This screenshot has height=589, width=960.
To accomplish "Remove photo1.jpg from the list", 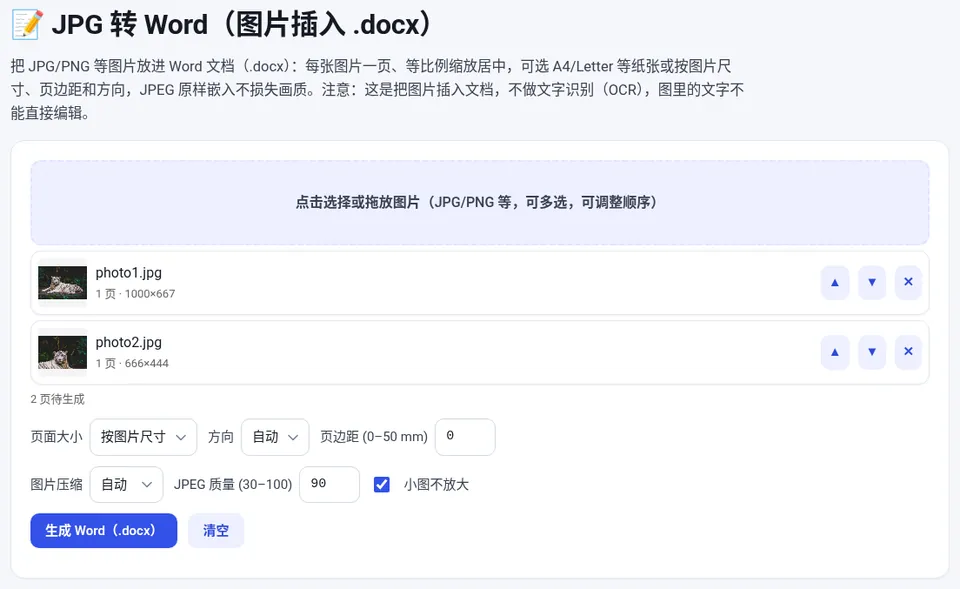I will pos(909,282).
